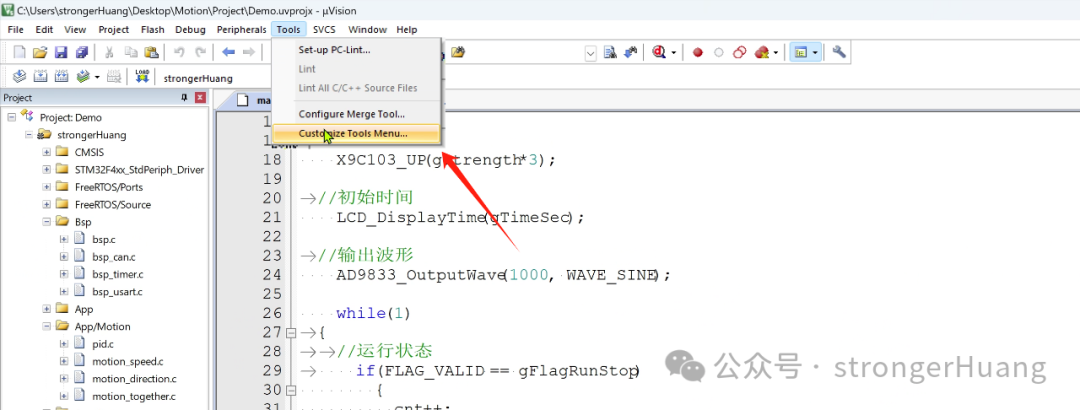Expand the FreeRTOS/Source group
1080x410 pixels.
click(46, 204)
